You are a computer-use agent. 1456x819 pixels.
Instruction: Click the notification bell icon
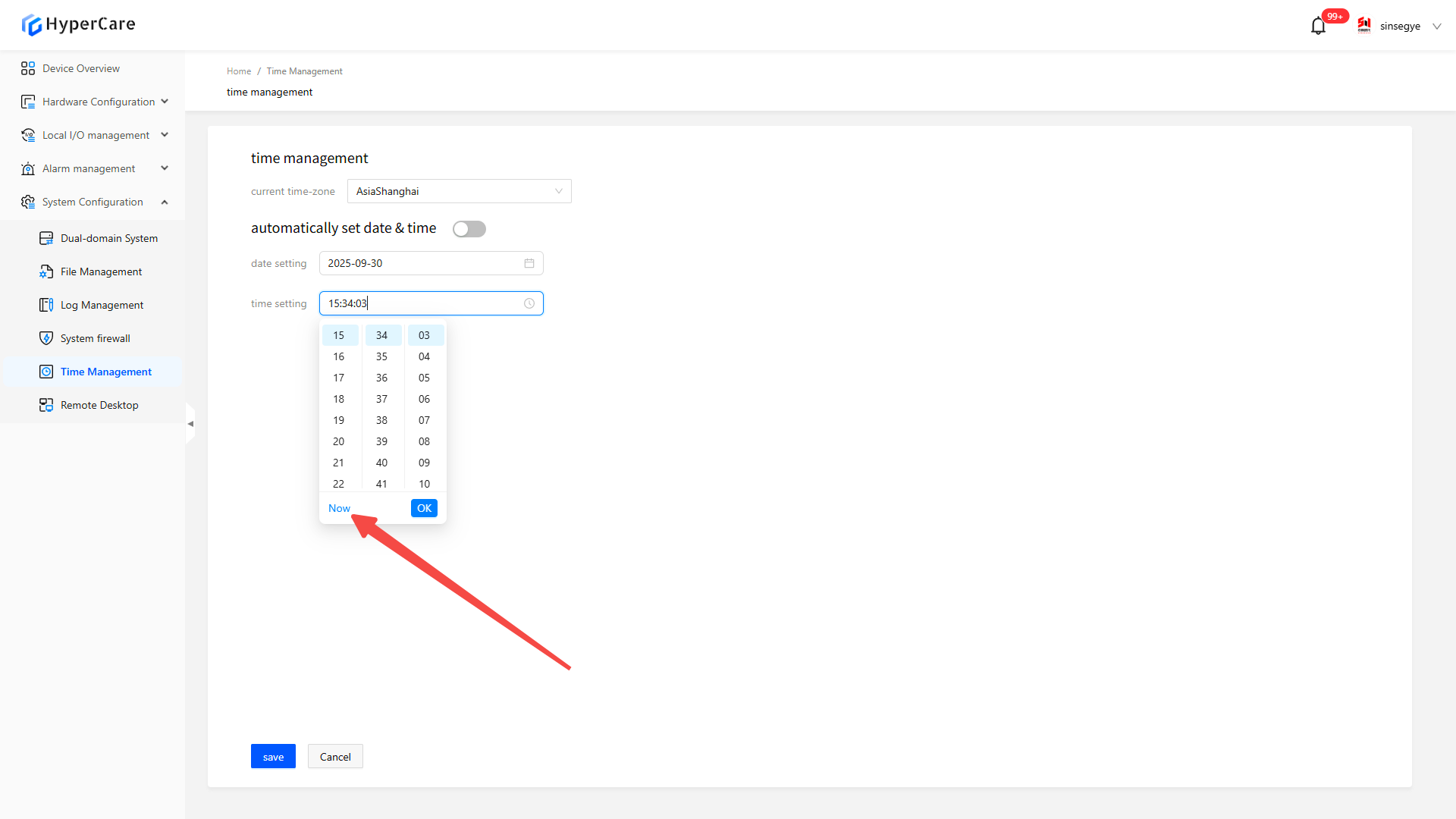[x=1318, y=27]
